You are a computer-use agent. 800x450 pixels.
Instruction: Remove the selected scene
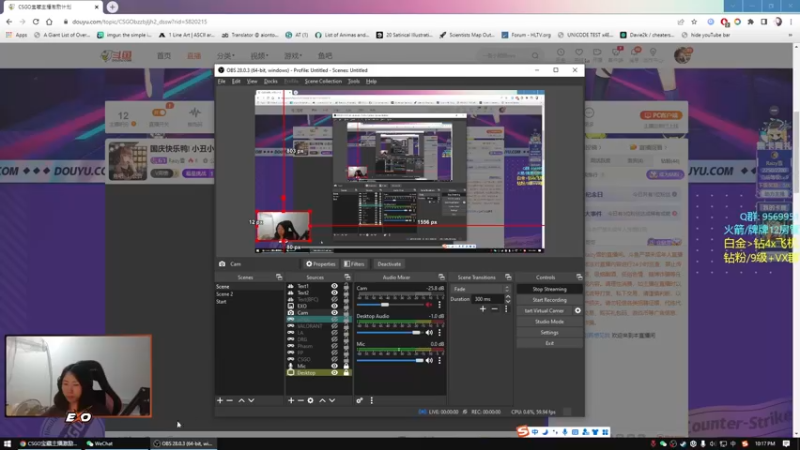230,401
